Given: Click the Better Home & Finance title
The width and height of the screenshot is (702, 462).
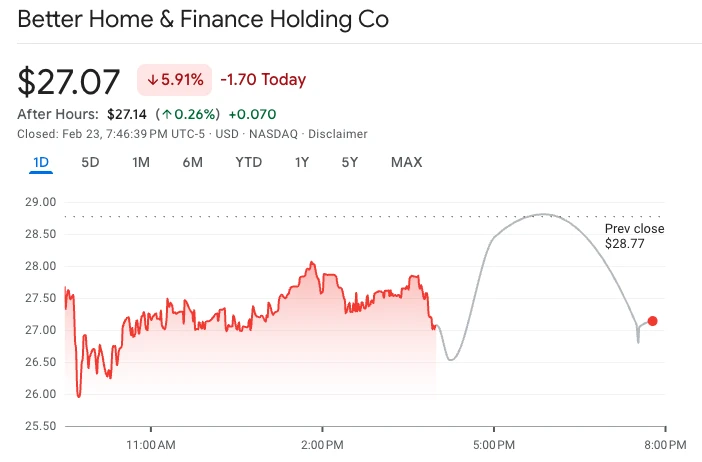Looking at the screenshot, I should point(204,19).
